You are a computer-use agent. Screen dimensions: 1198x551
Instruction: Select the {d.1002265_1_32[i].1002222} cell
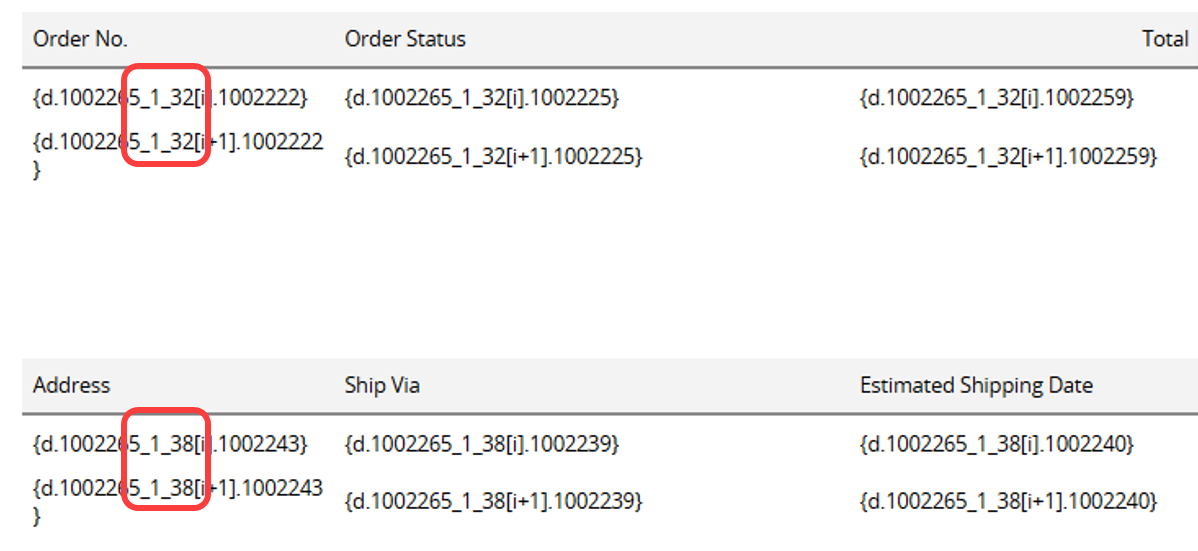tap(170, 98)
